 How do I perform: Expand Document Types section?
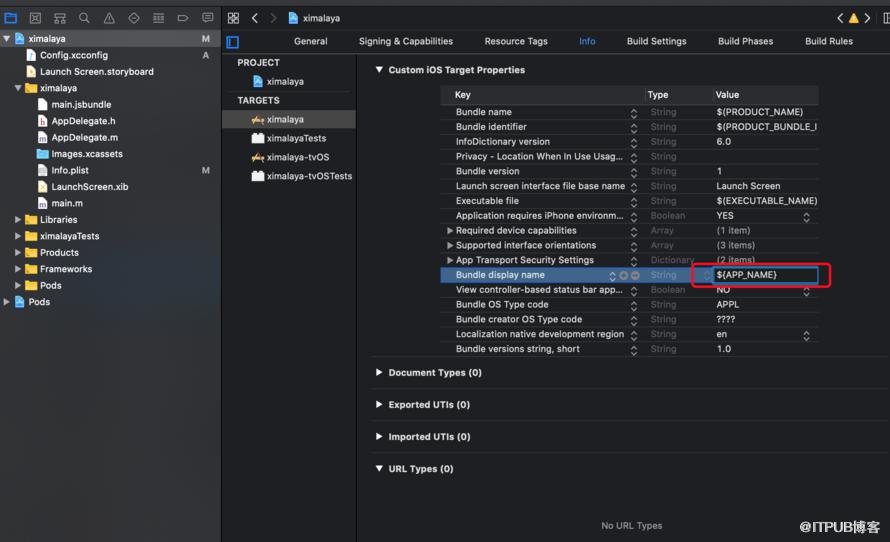pyautogui.click(x=379, y=373)
